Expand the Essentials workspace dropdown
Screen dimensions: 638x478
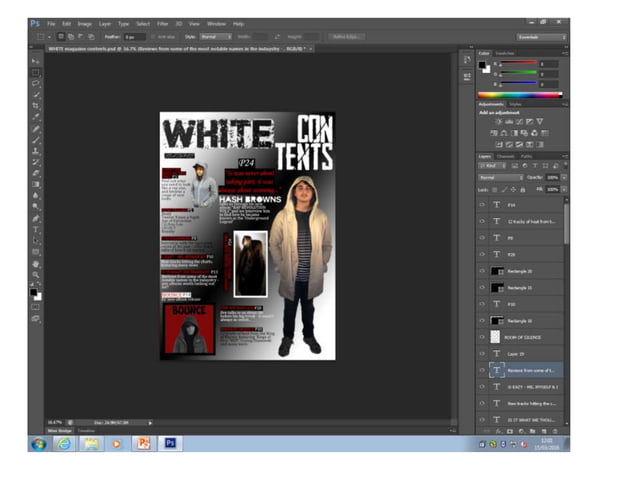pyautogui.click(x=541, y=36)
